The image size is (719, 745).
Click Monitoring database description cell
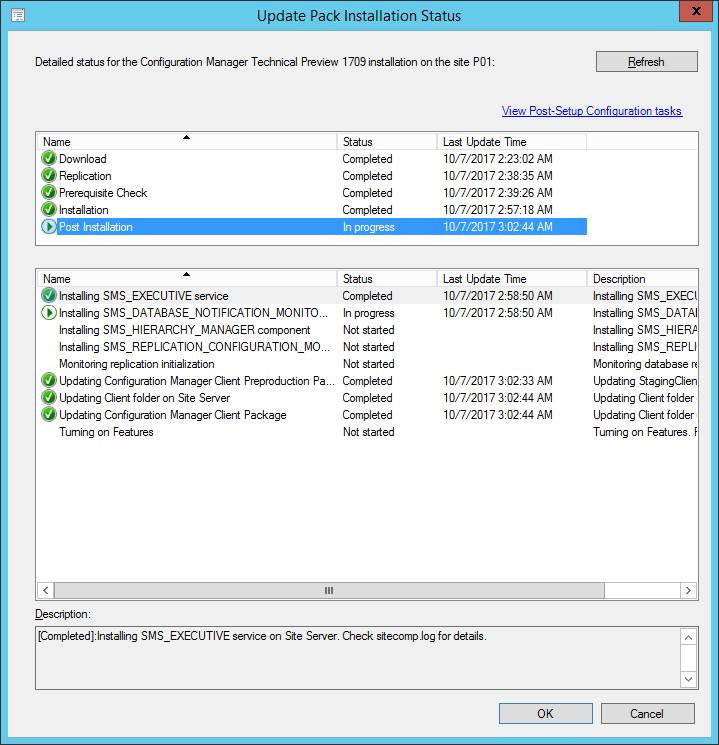coord(645,364)
